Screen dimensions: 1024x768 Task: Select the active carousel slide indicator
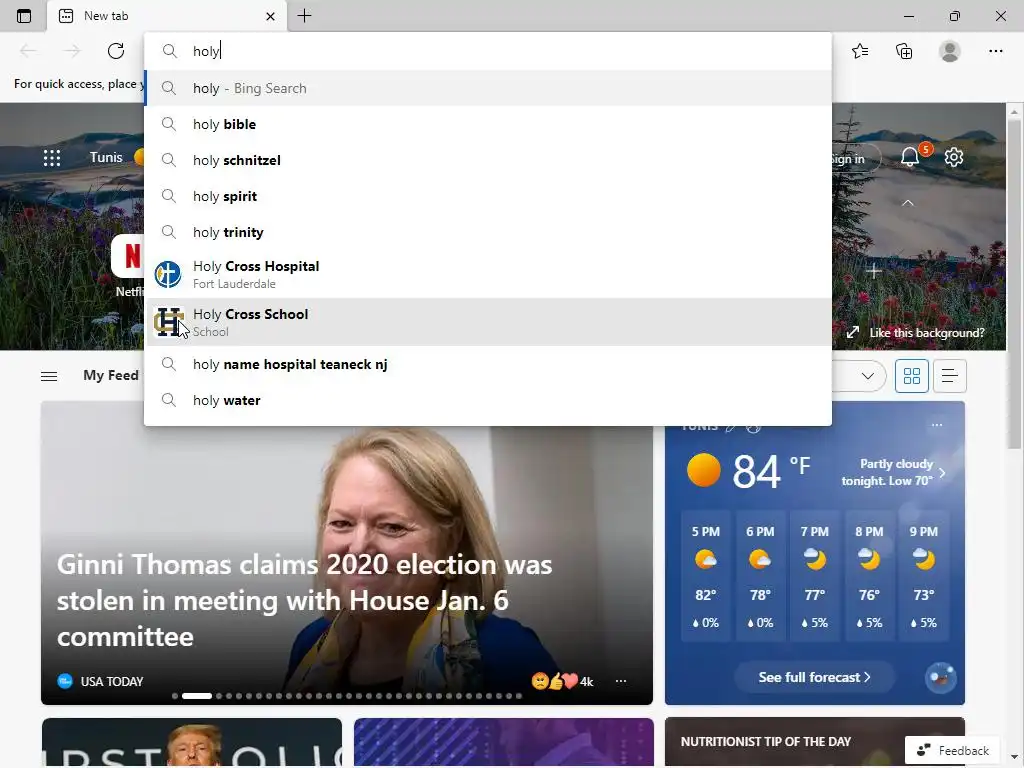(x=197, y=696)
